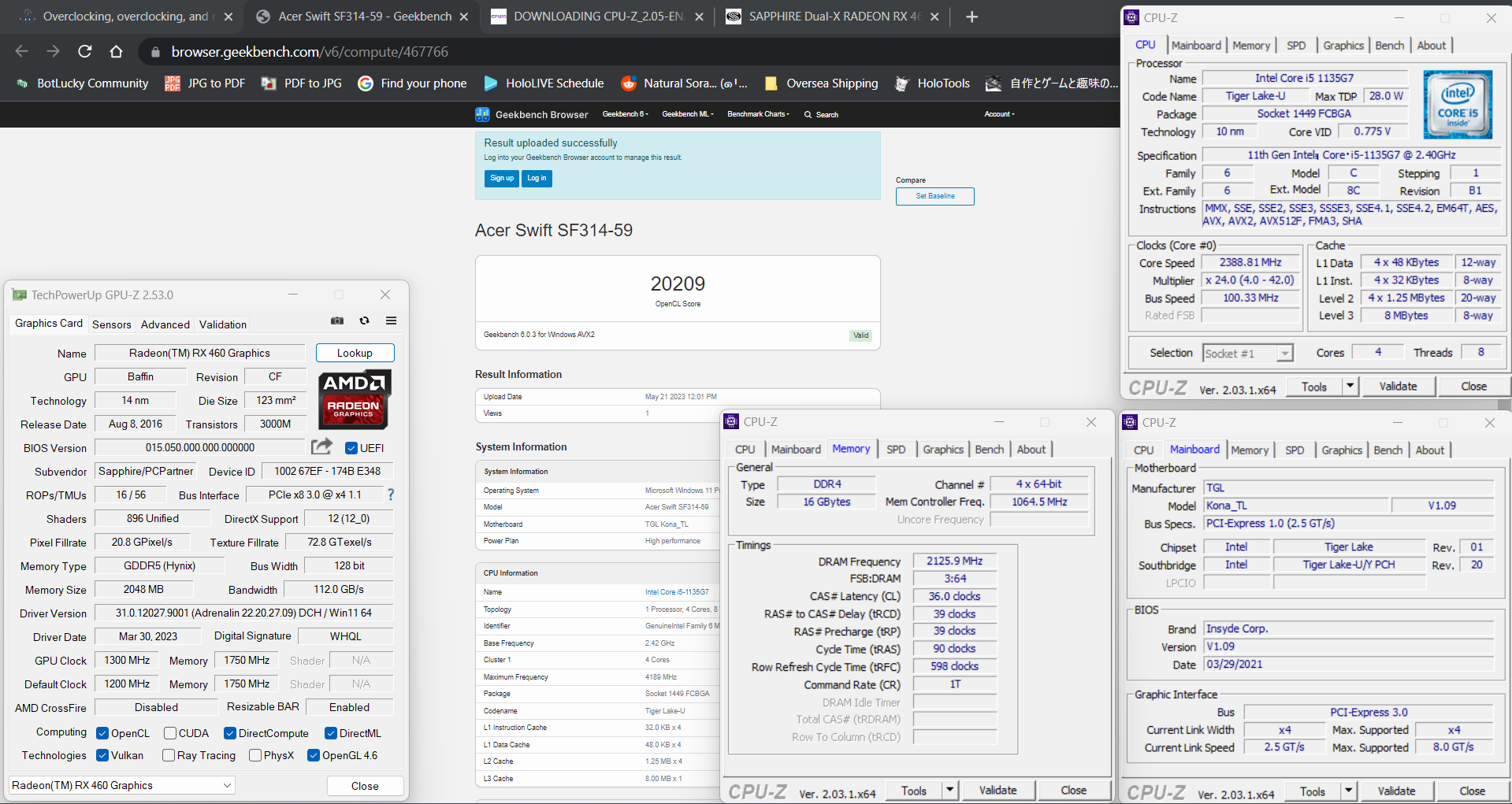
Task: Click the GPU-Z screenshot camera icon
Action: (x=337, y=320)
